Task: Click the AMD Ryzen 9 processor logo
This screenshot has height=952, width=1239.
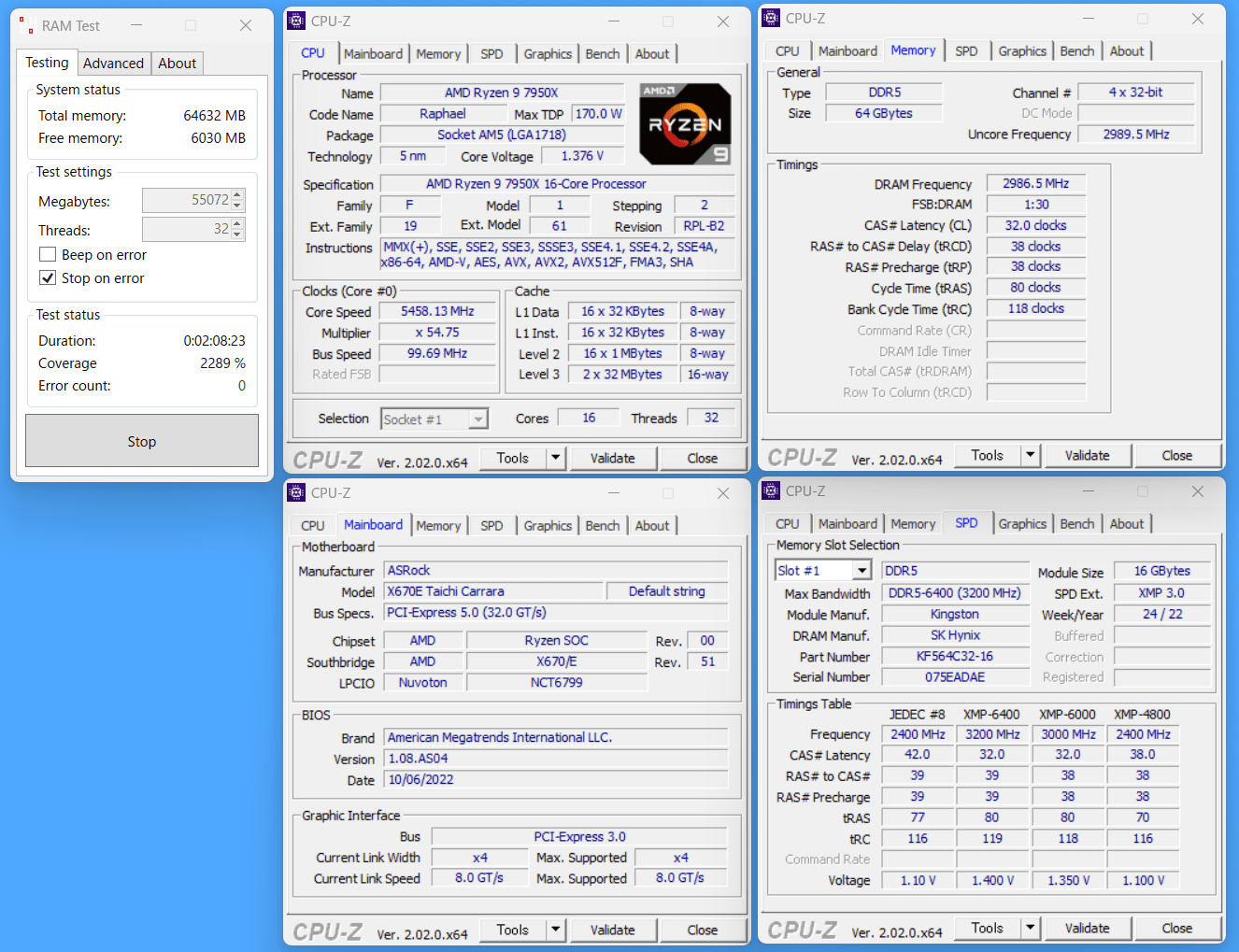Action: click(685, 124)
